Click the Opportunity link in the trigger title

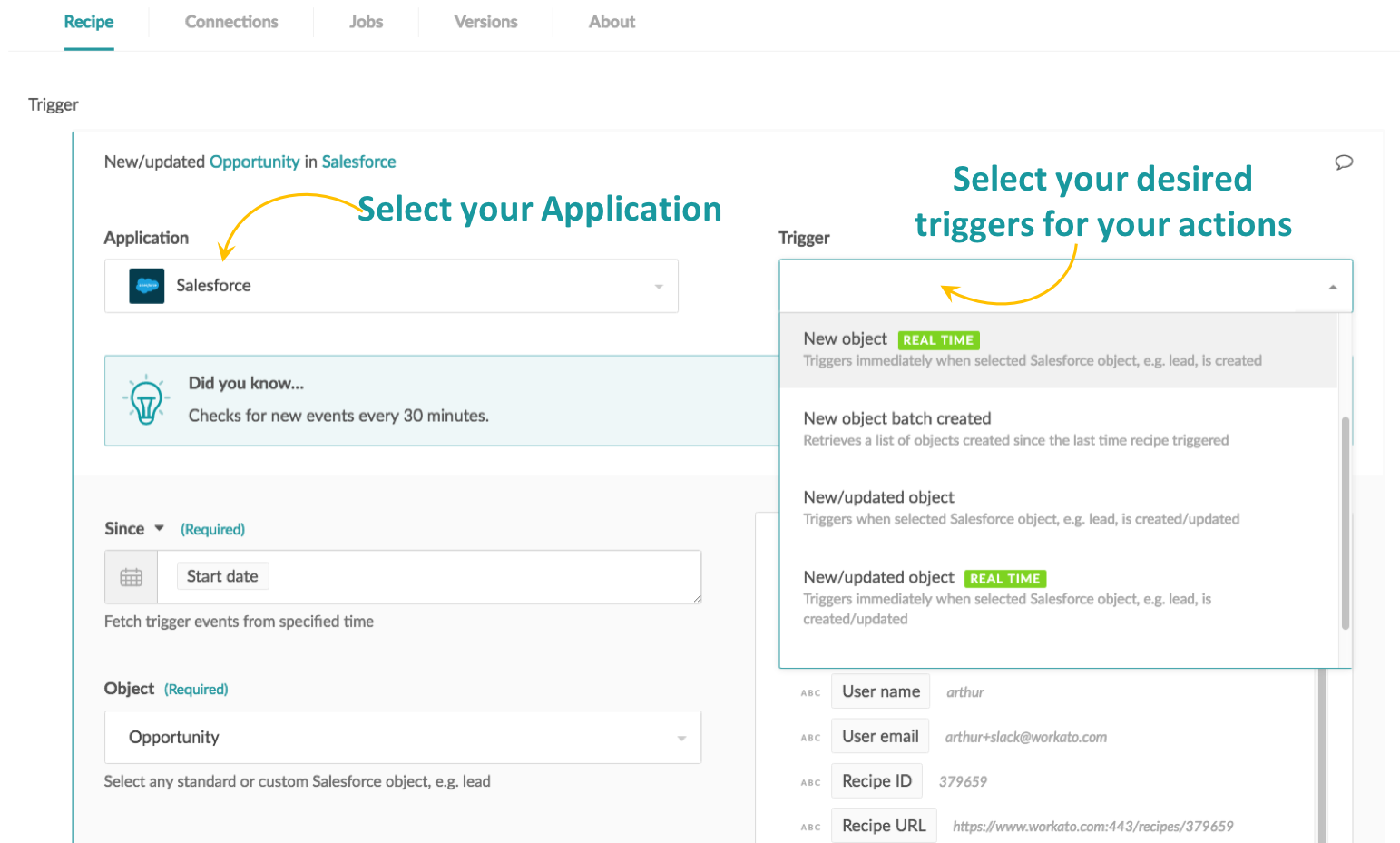[254, 162]
